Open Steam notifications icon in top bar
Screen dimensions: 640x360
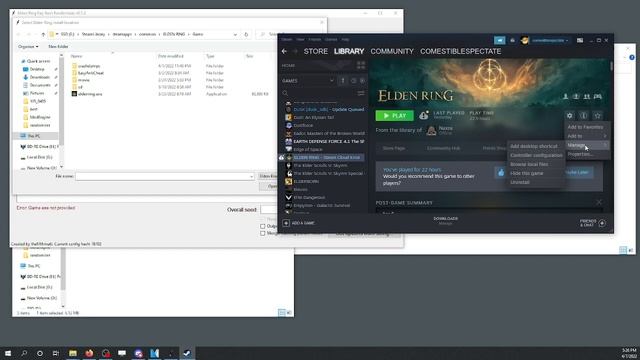pyautogui.click(x=513, y=40)
